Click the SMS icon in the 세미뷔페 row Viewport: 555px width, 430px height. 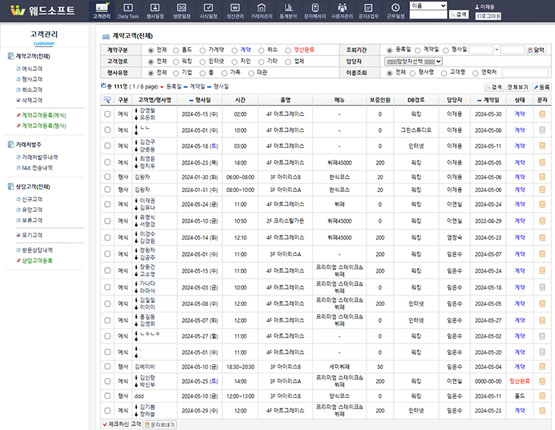(x=542, y=367)
